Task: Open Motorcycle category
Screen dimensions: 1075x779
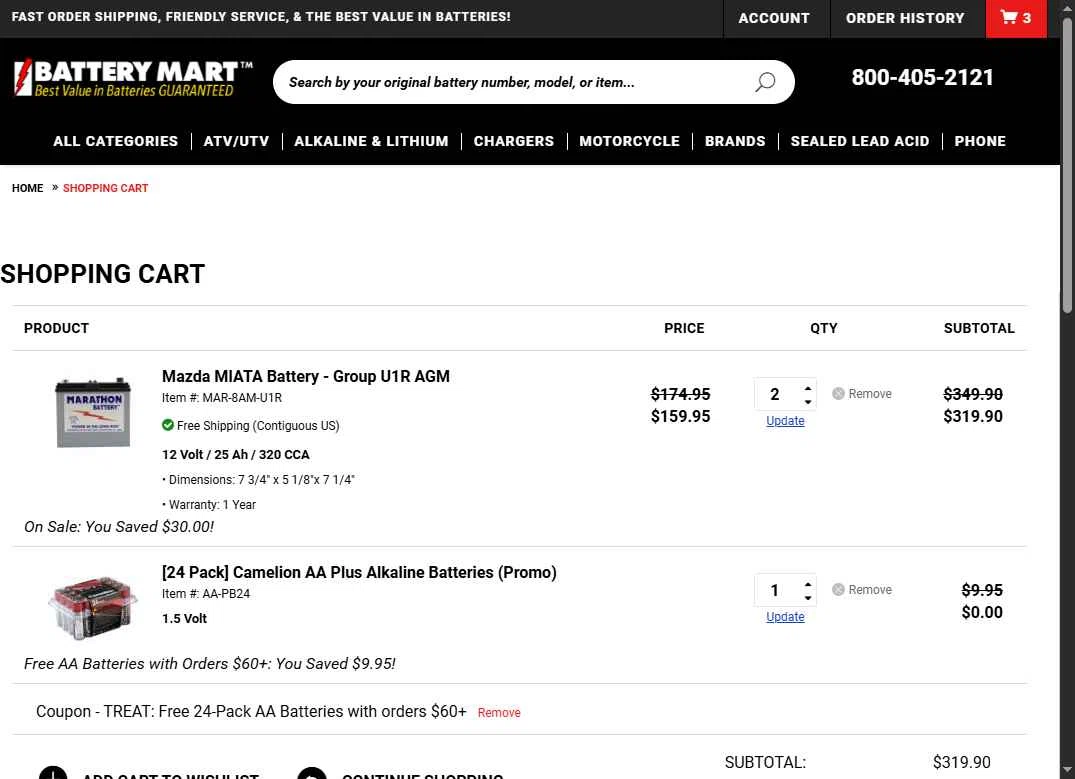Action: coord(629,141)
